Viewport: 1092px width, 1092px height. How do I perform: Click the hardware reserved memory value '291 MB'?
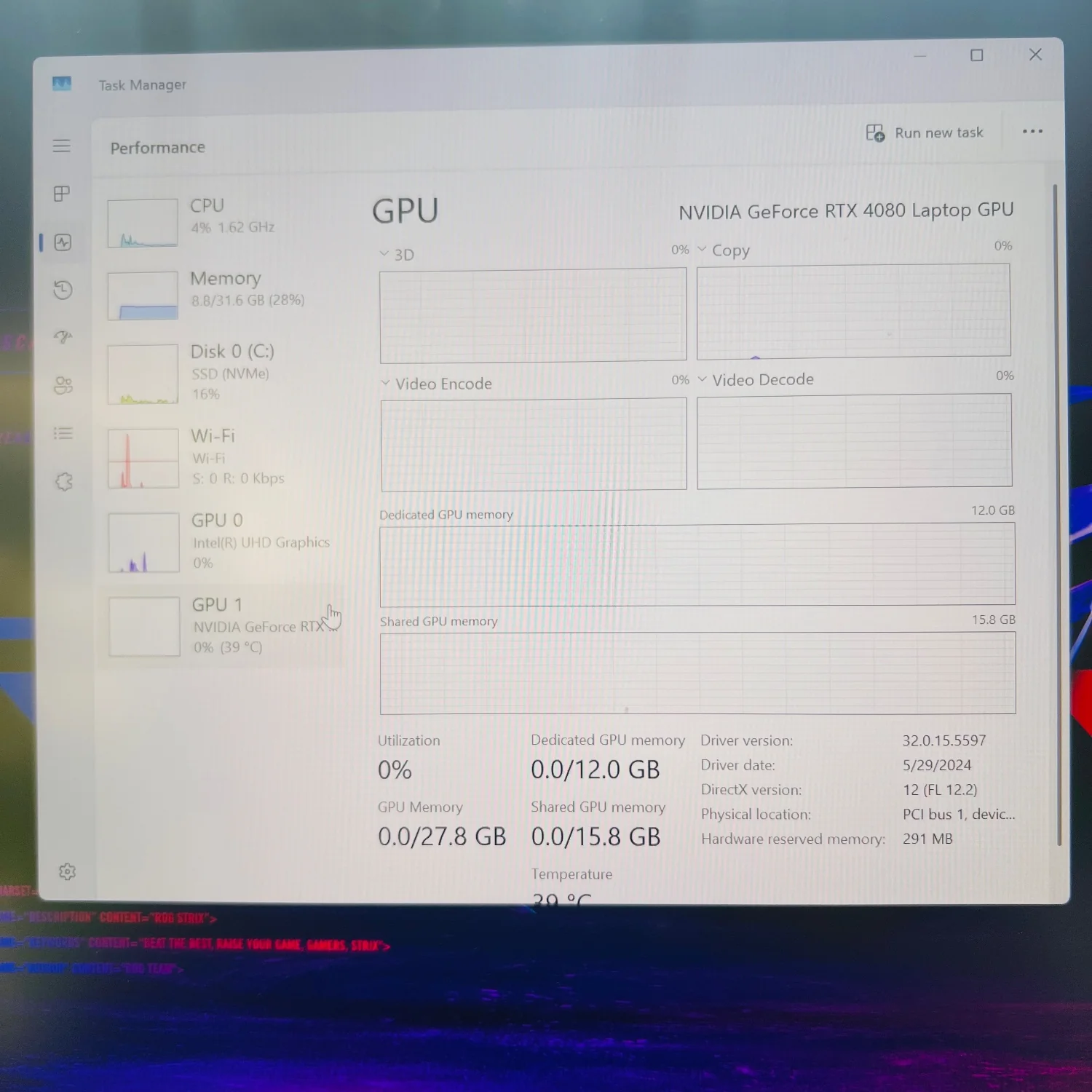pyautogui.click(x=927, y=839)
